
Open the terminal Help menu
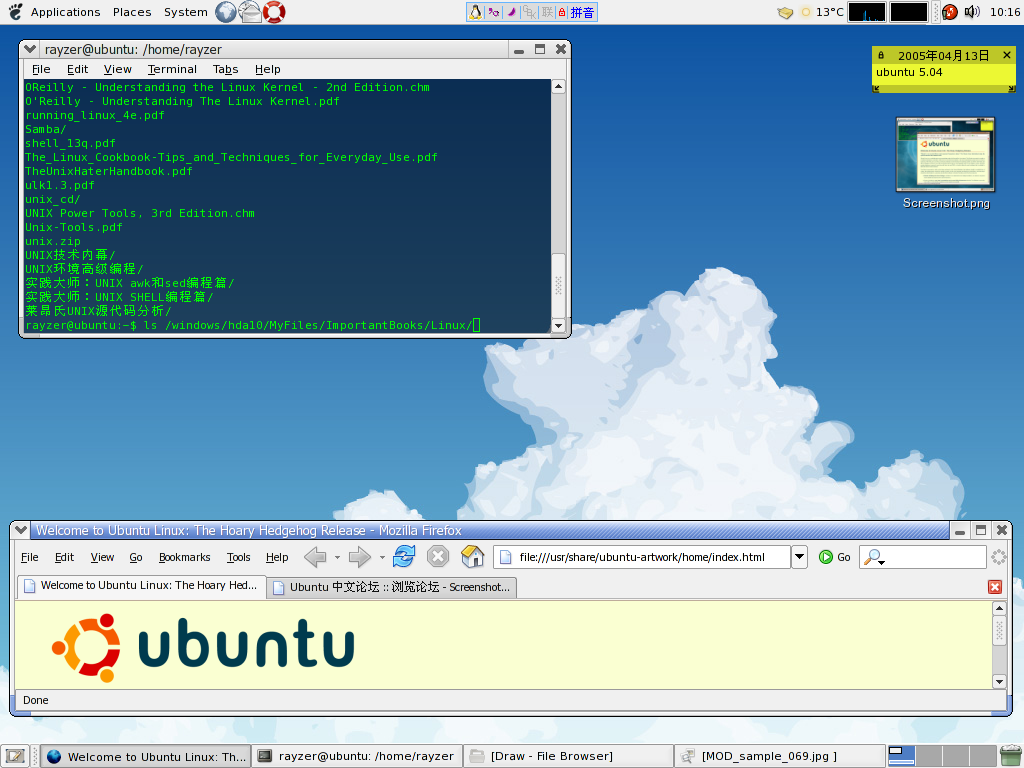point(268,69)
